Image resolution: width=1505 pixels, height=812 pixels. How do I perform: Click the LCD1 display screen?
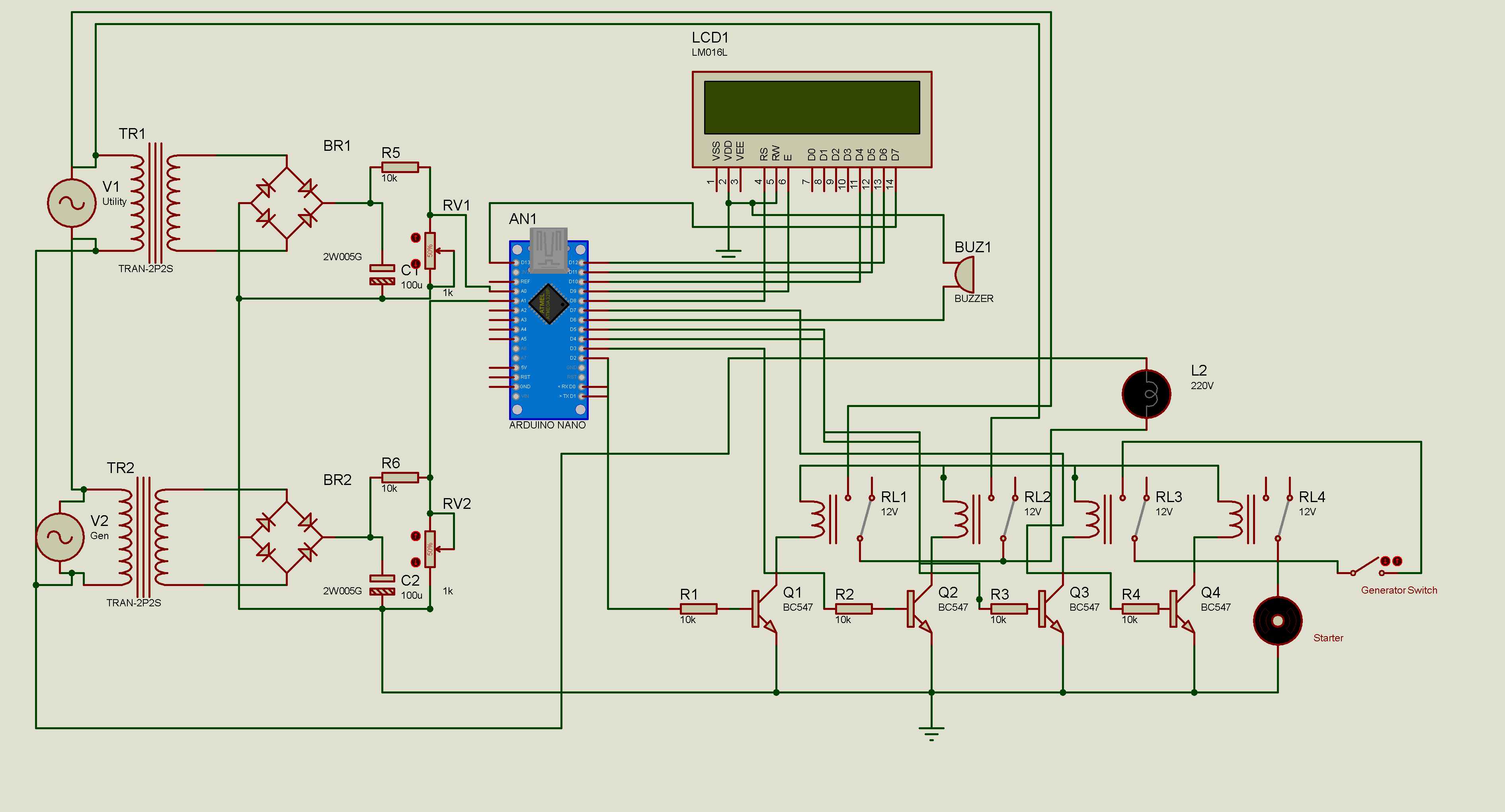(812, 107)
